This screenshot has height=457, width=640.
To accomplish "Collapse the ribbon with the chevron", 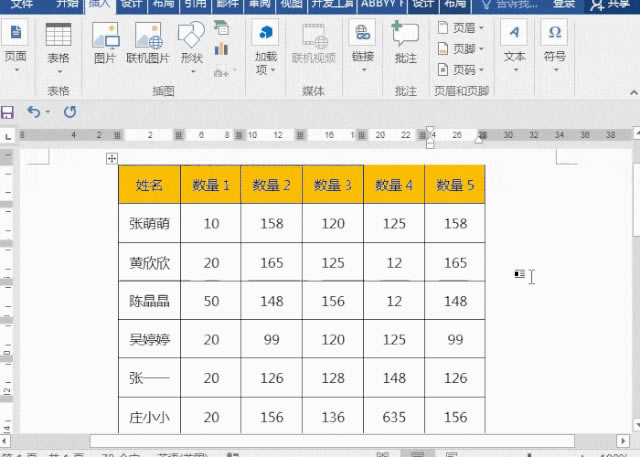I will [x=633, y=92].
